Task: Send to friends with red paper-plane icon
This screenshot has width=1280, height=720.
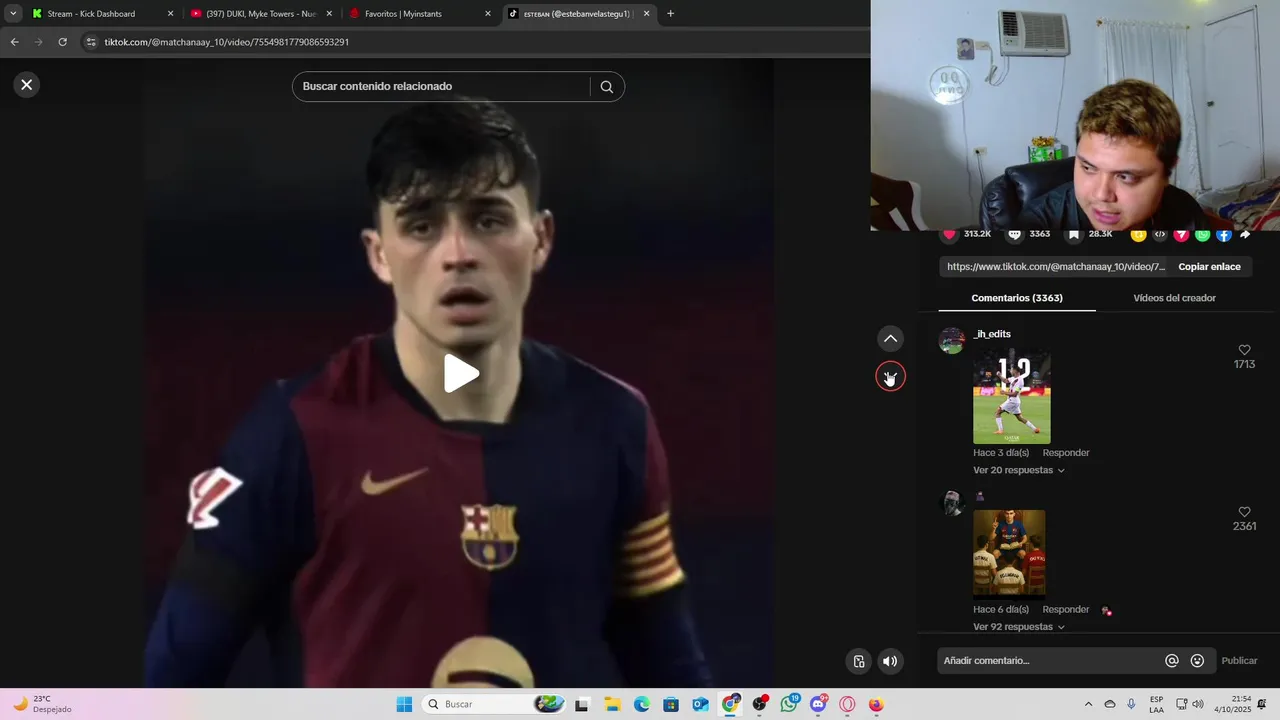Action: coord(1181,235)
